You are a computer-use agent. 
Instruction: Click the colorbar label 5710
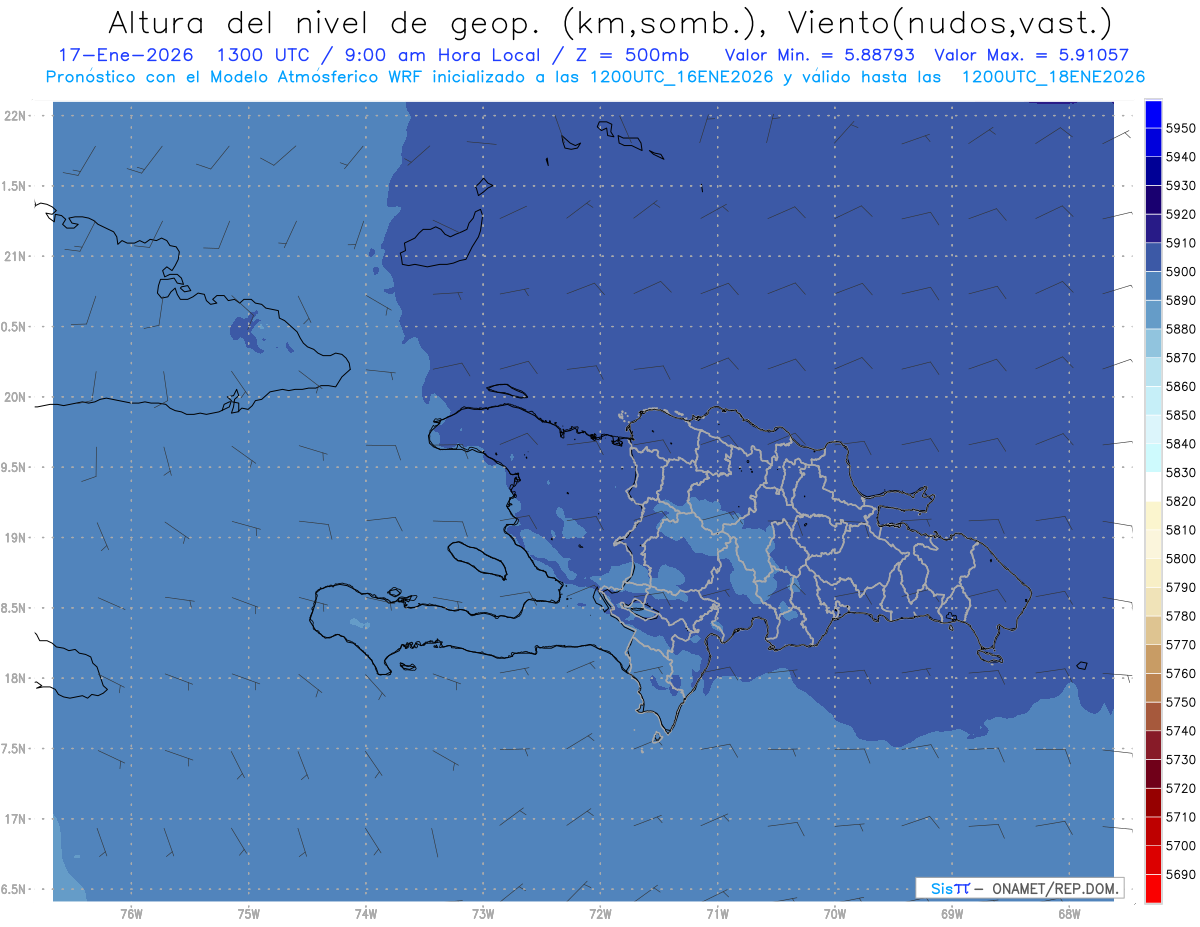coord(1180,817)
